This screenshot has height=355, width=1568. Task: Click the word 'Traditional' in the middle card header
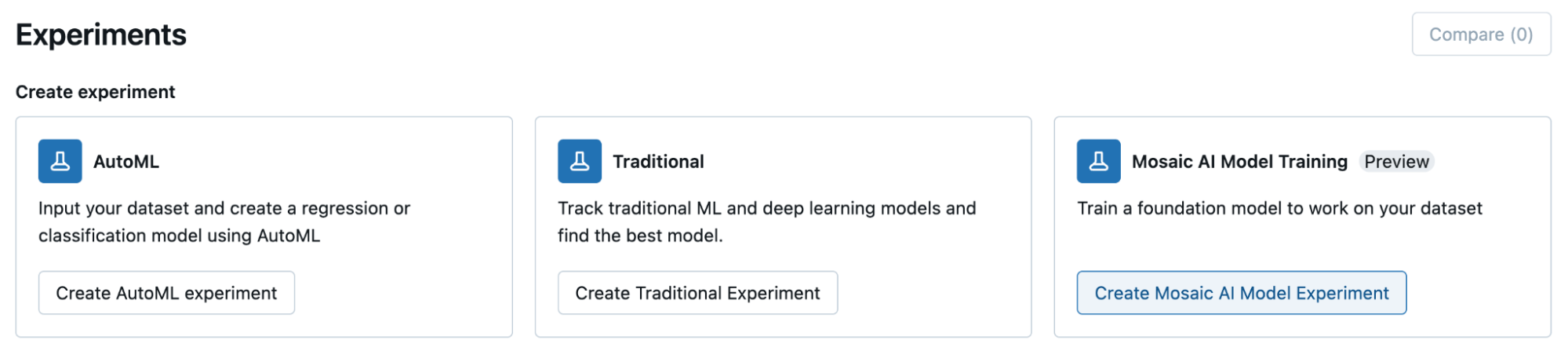(x=658, y=162)
